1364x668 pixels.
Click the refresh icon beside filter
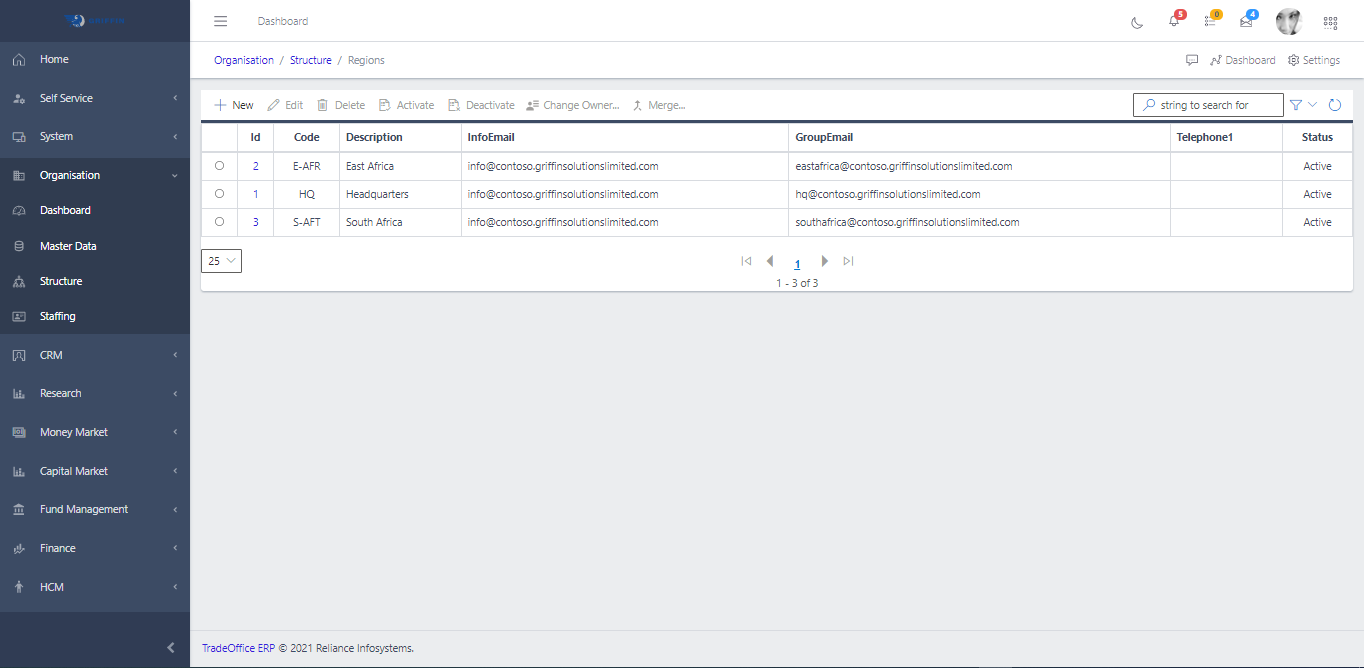pyautogui.click(x=1334, y=105)
